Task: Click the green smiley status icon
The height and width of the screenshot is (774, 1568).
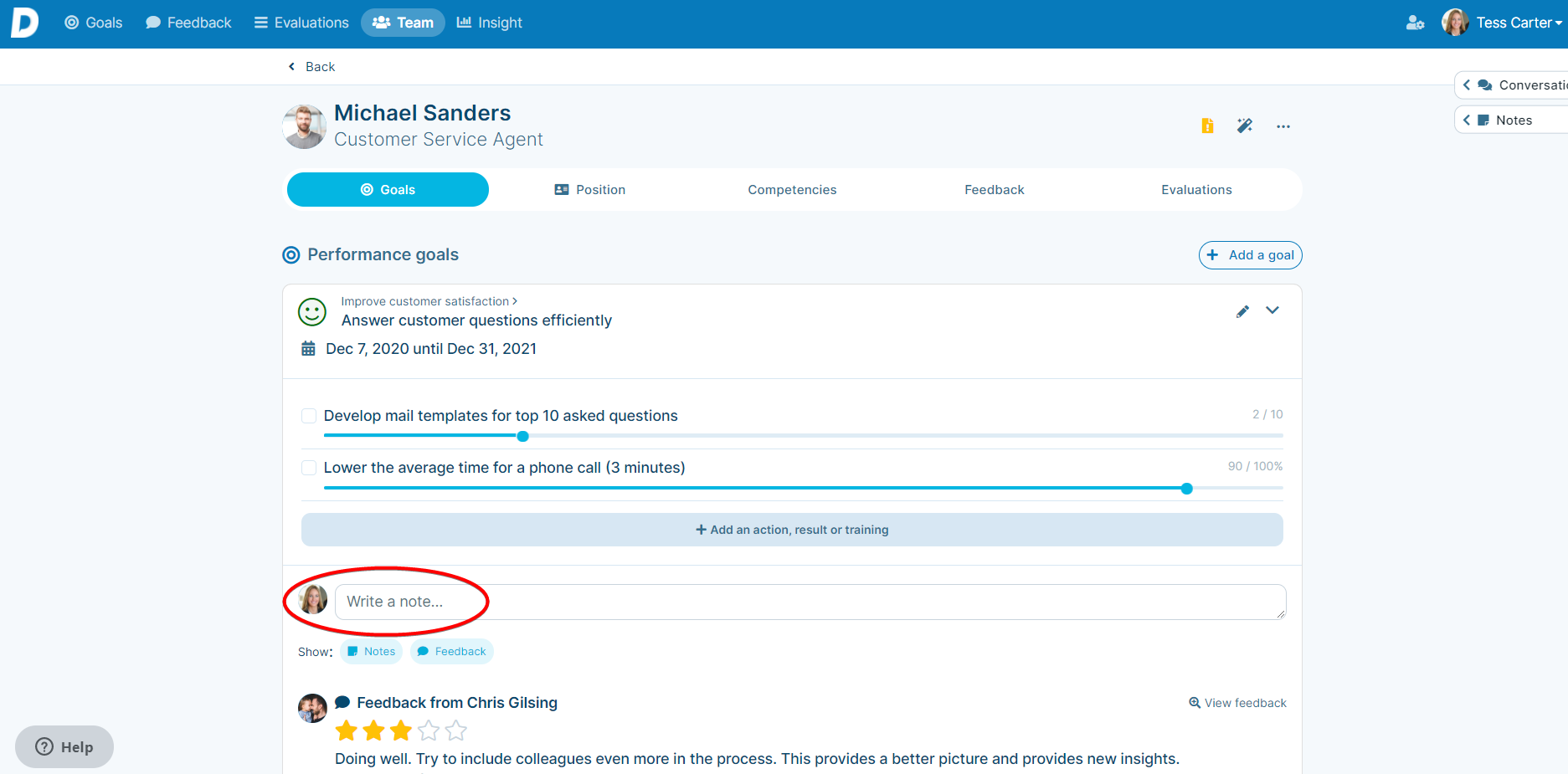Action: pos(312,312)
